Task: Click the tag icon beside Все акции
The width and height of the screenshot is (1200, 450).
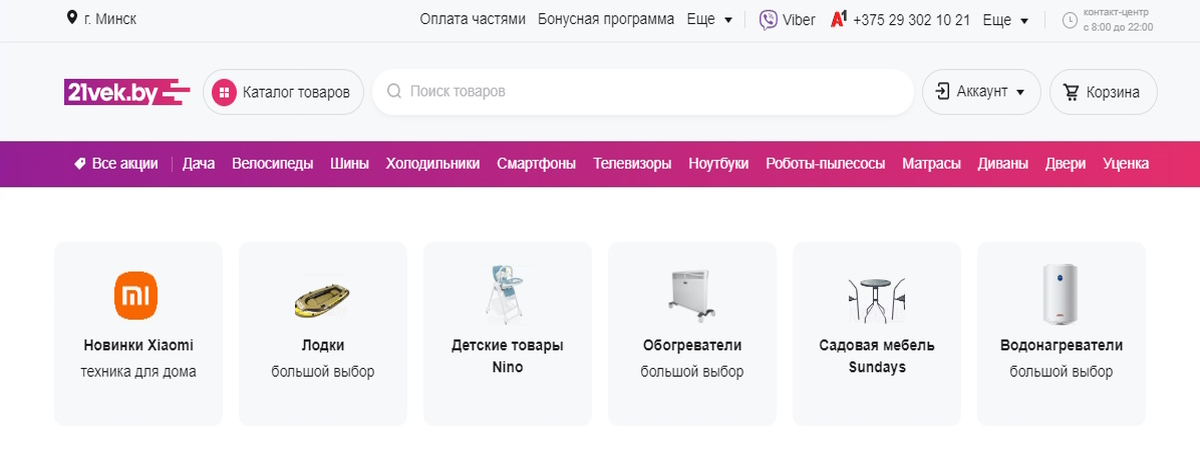Action: pos(80,164)
